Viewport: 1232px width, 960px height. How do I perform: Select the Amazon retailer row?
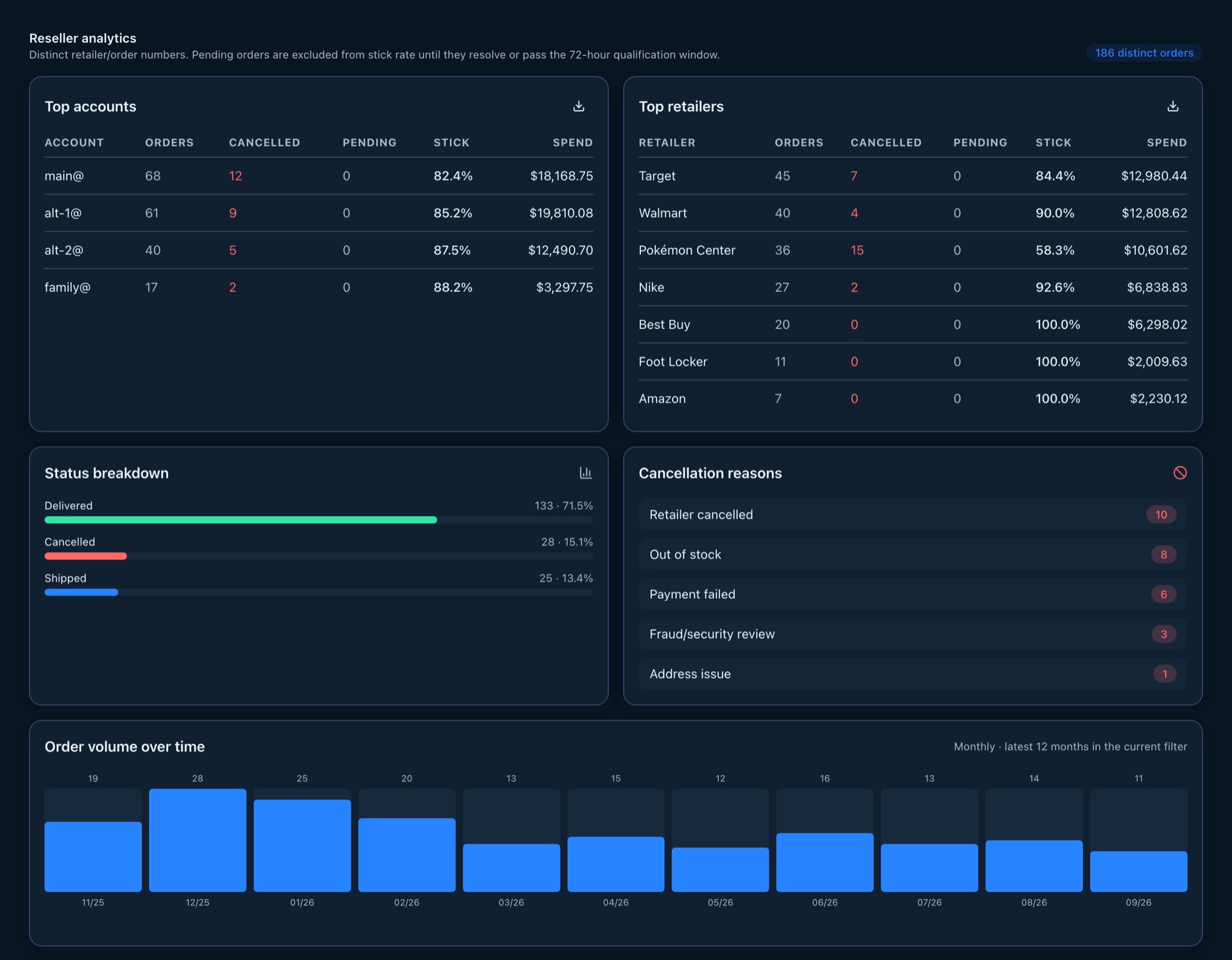point(913,399)
